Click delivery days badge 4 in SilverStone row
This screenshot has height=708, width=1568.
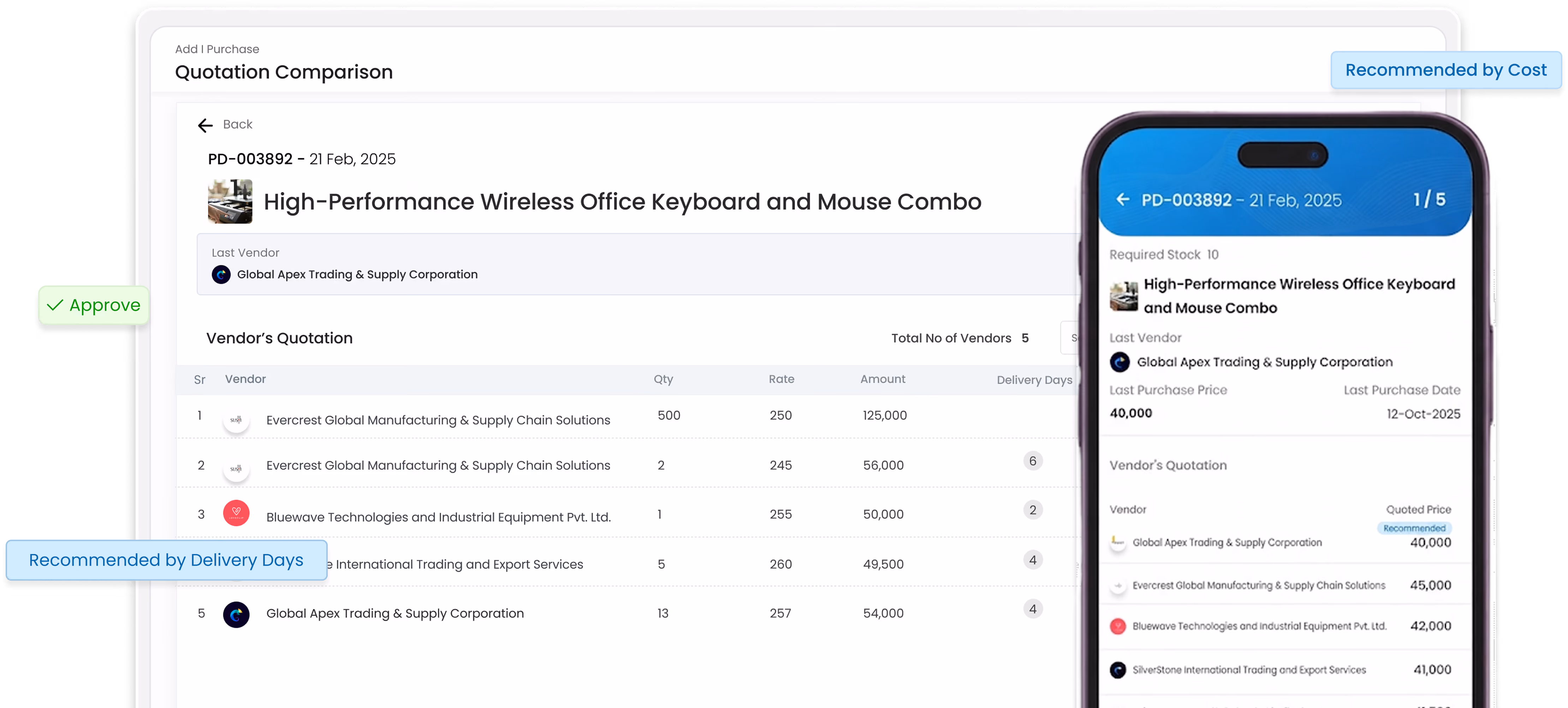(1033, 559)
